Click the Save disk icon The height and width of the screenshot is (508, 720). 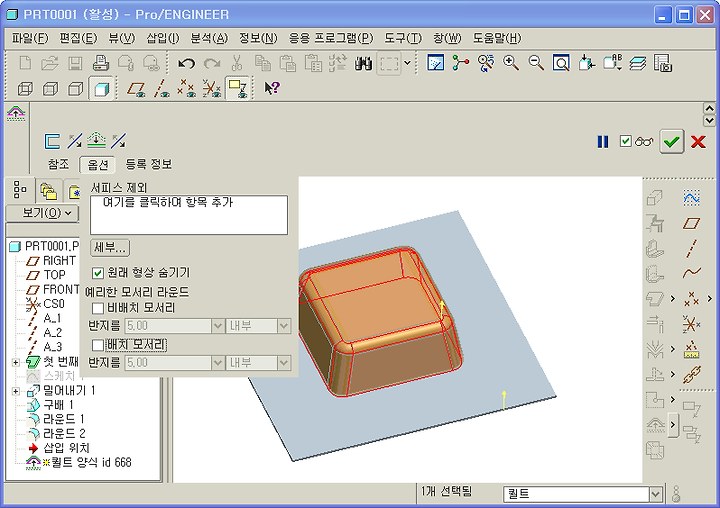75,63
